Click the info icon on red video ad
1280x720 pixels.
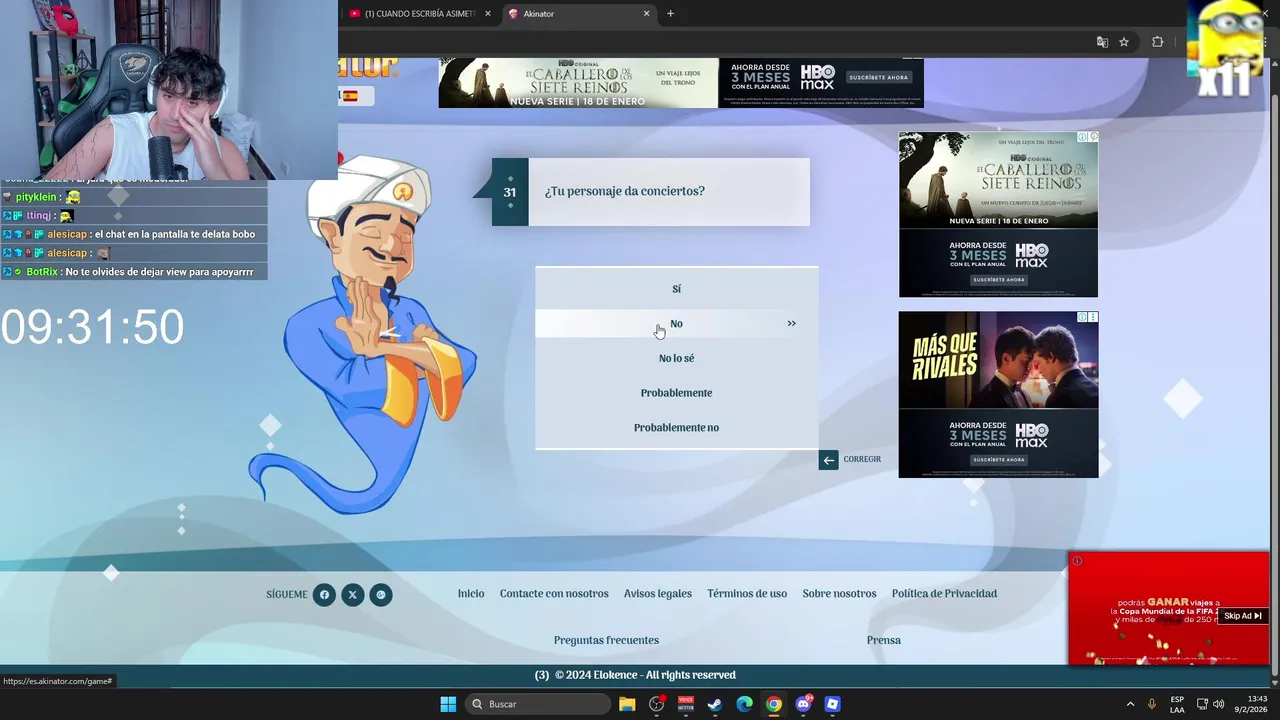pyautogui.click(x=1077, y=561)
